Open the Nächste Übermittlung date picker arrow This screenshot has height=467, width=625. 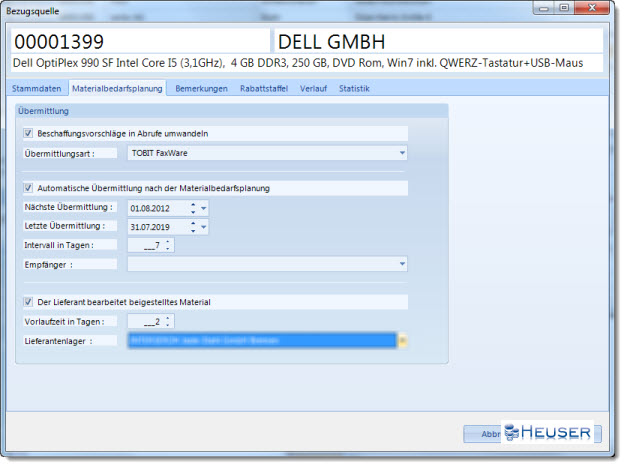click(x=203, y=208)
